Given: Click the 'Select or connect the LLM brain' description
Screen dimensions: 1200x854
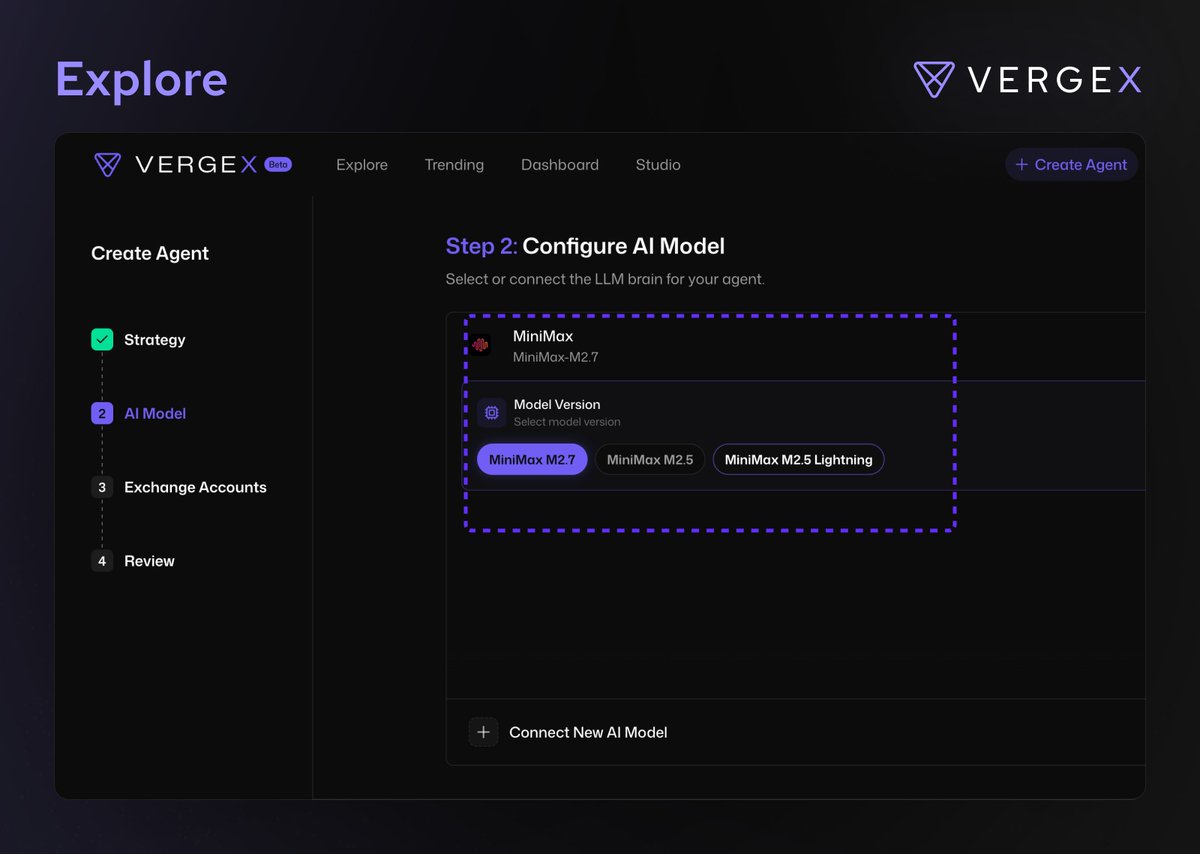Looking at the screenshot, I should (x=605, y=280).
